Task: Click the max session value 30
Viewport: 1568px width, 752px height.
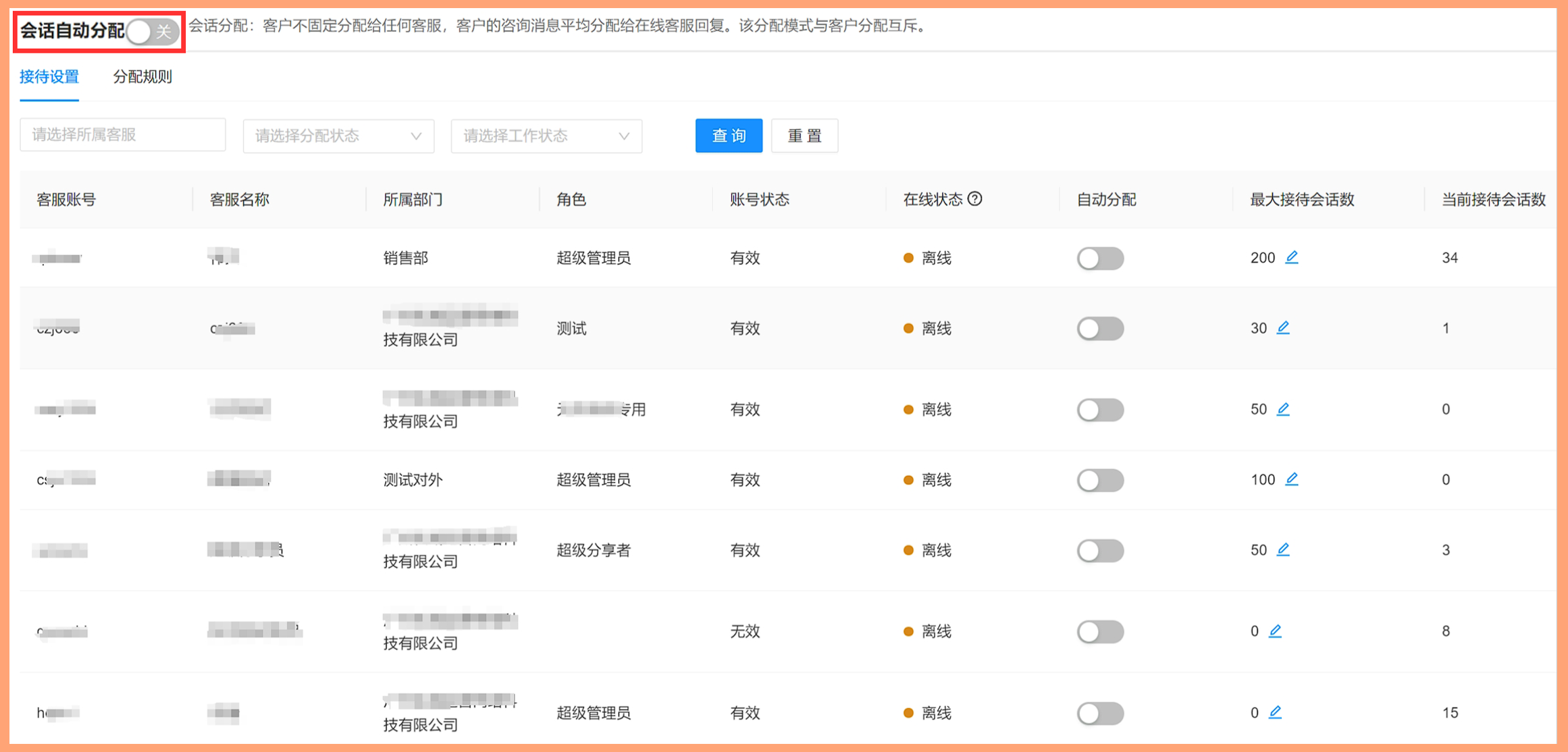Action: coord(1259,329)
